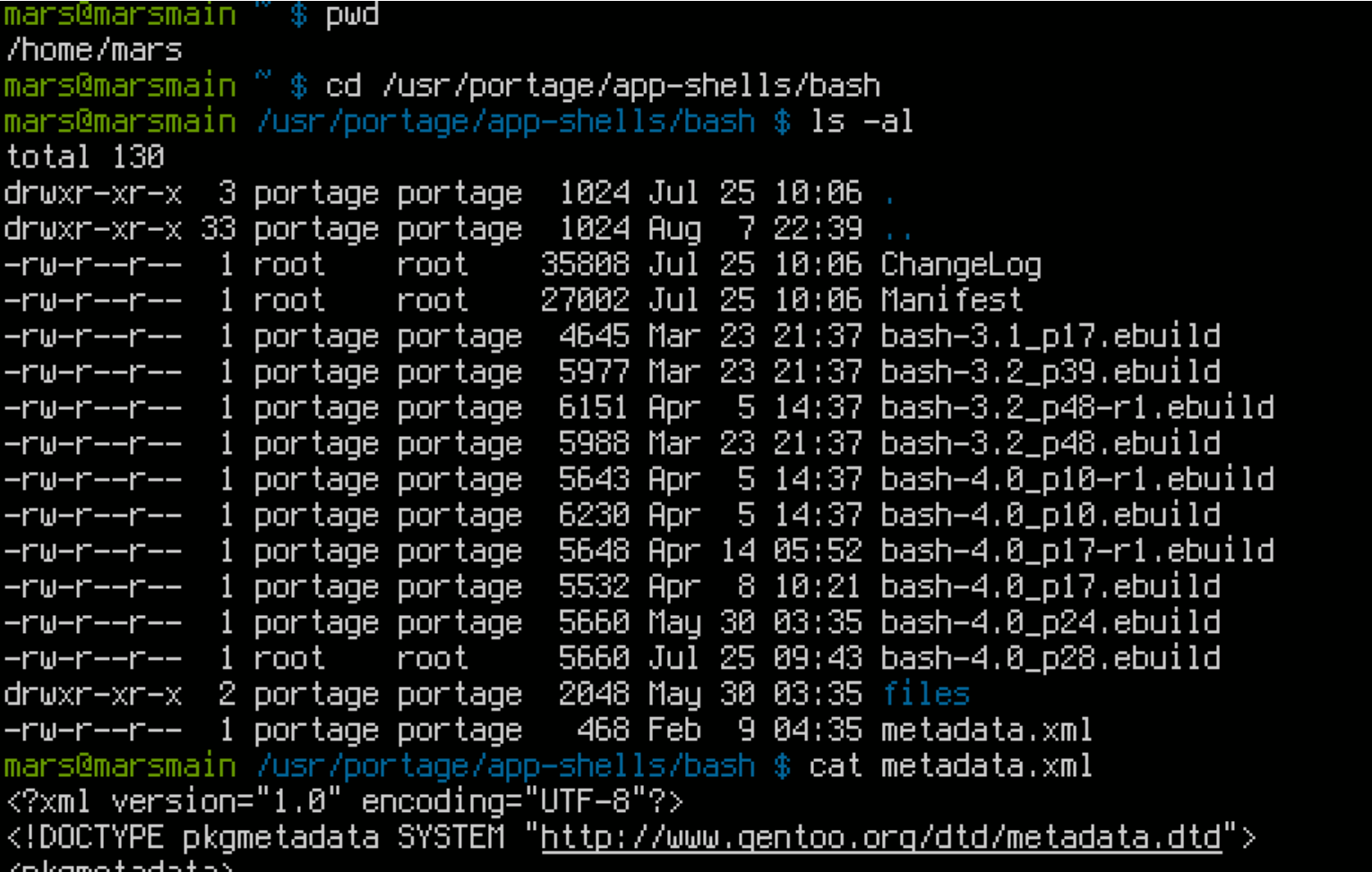The image size is (1372, 872).
Task: Click bash-3.2_p48.ebuild filename
Action: [x=1050, y=444]
